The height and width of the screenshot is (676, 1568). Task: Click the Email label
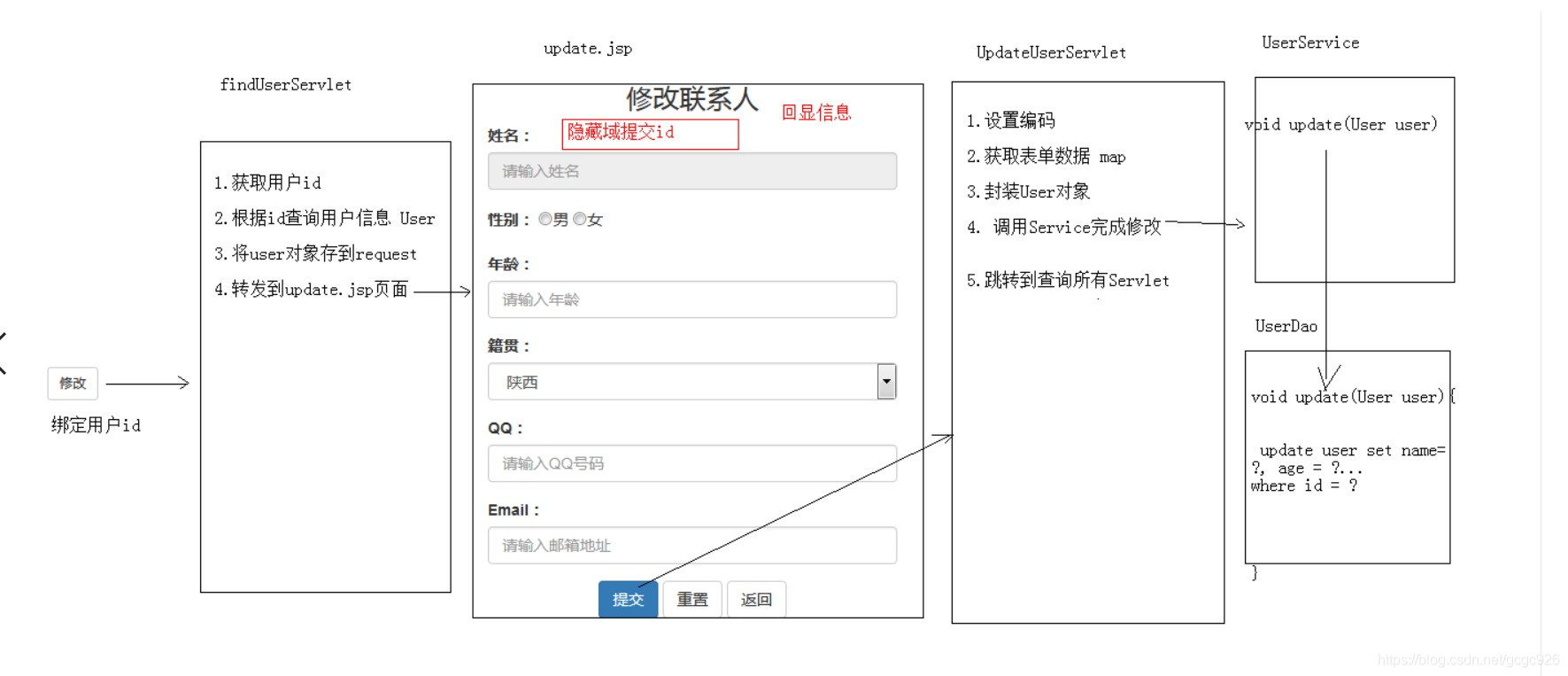(514, 510)
